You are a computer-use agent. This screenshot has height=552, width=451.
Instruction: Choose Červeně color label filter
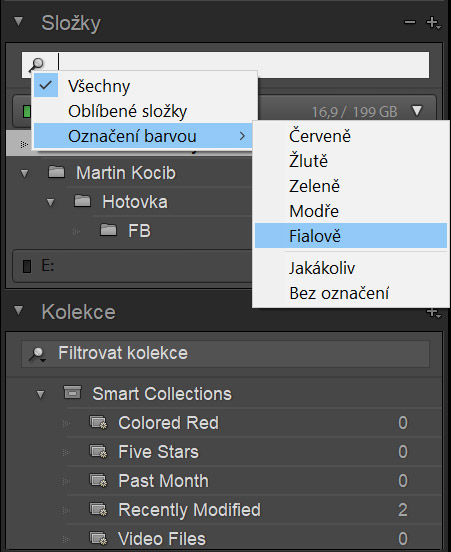click(351, 136)
